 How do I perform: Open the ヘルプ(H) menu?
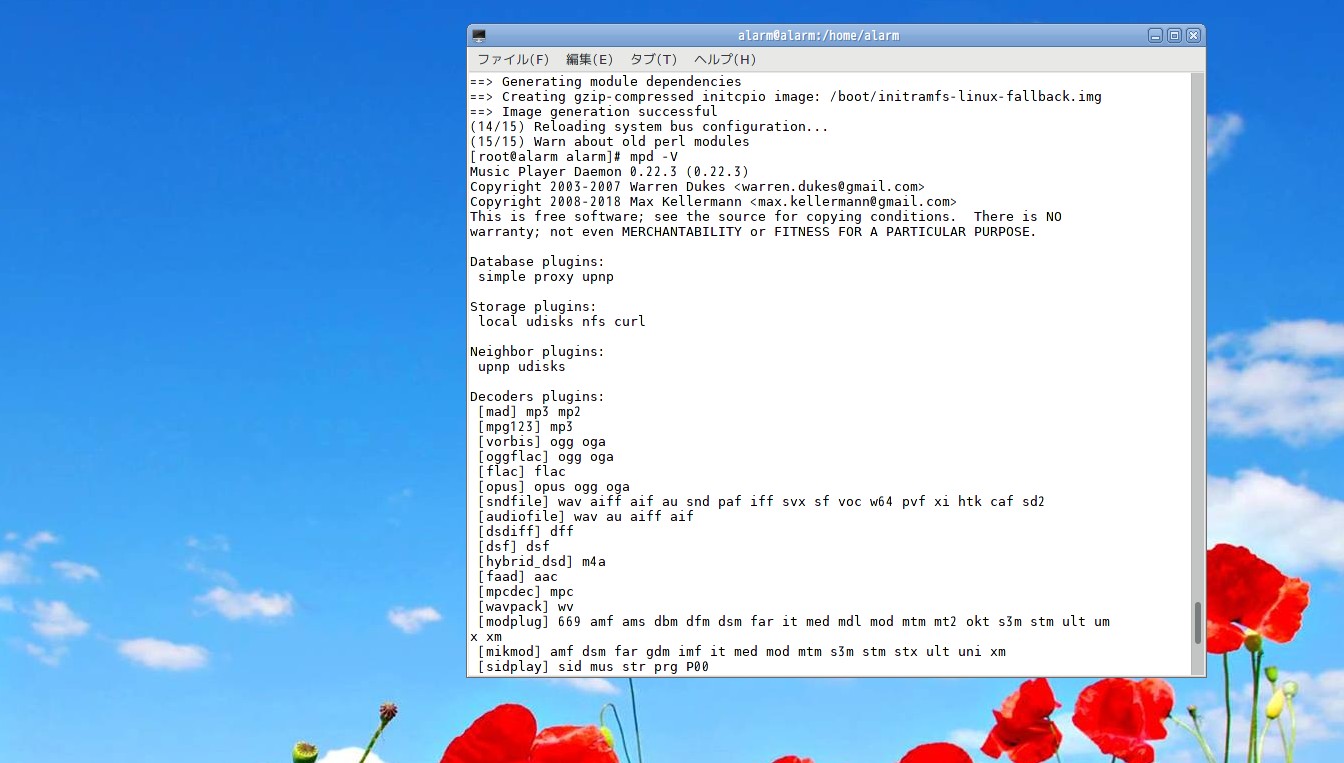(725, 60)
